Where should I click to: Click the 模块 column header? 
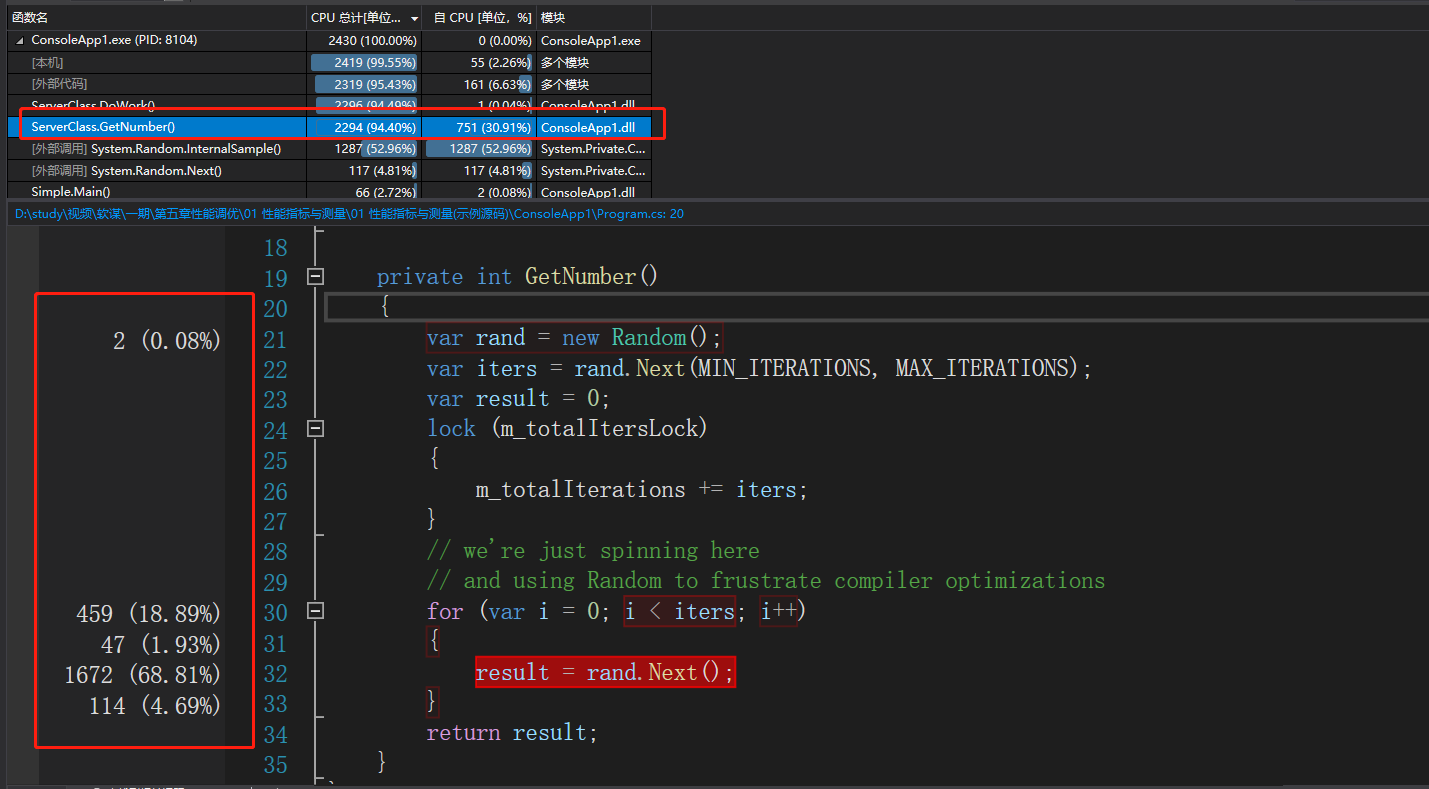[x=594, y=18]
